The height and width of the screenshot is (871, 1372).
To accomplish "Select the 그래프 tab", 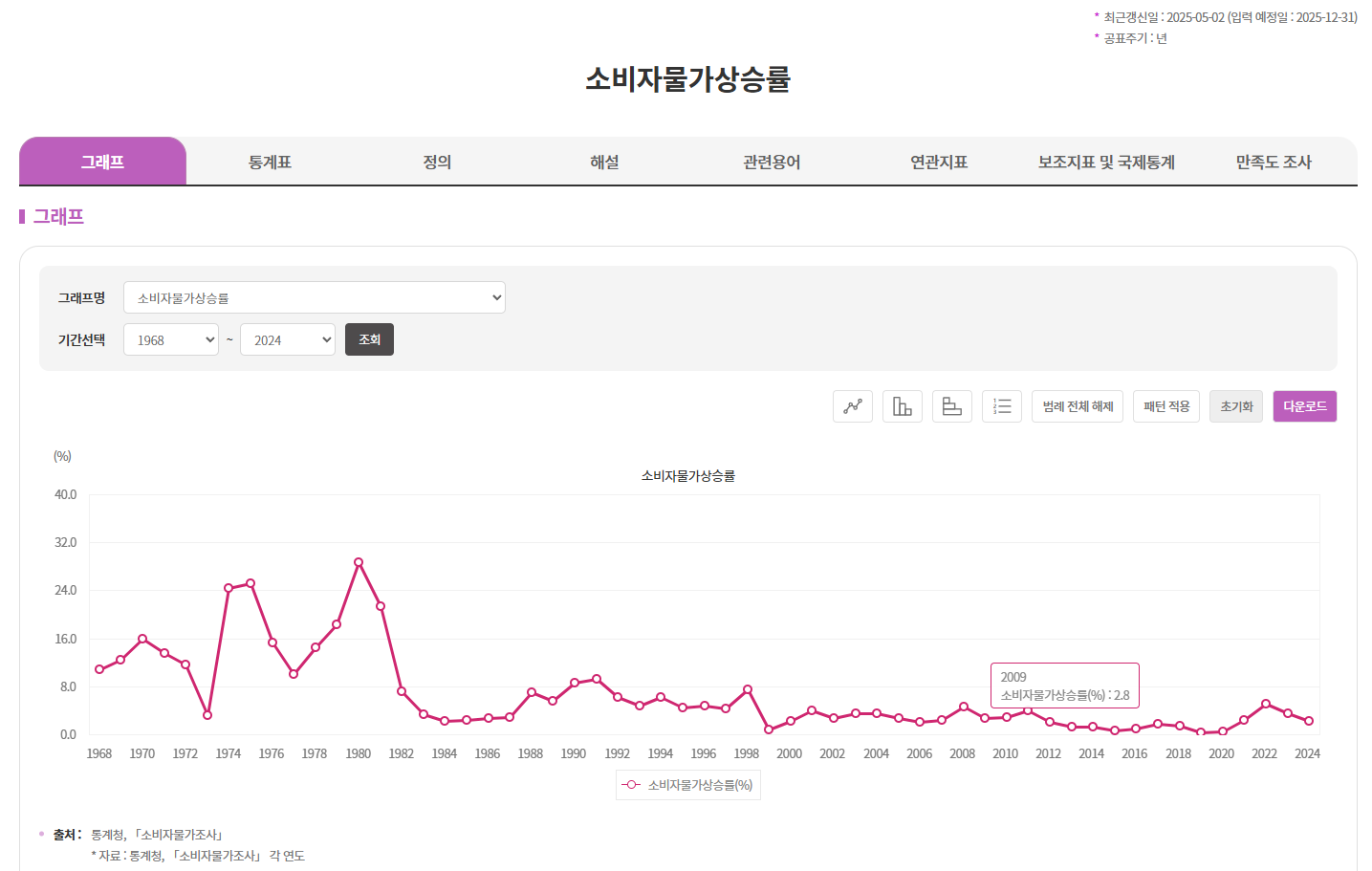I will coord(102,162).
